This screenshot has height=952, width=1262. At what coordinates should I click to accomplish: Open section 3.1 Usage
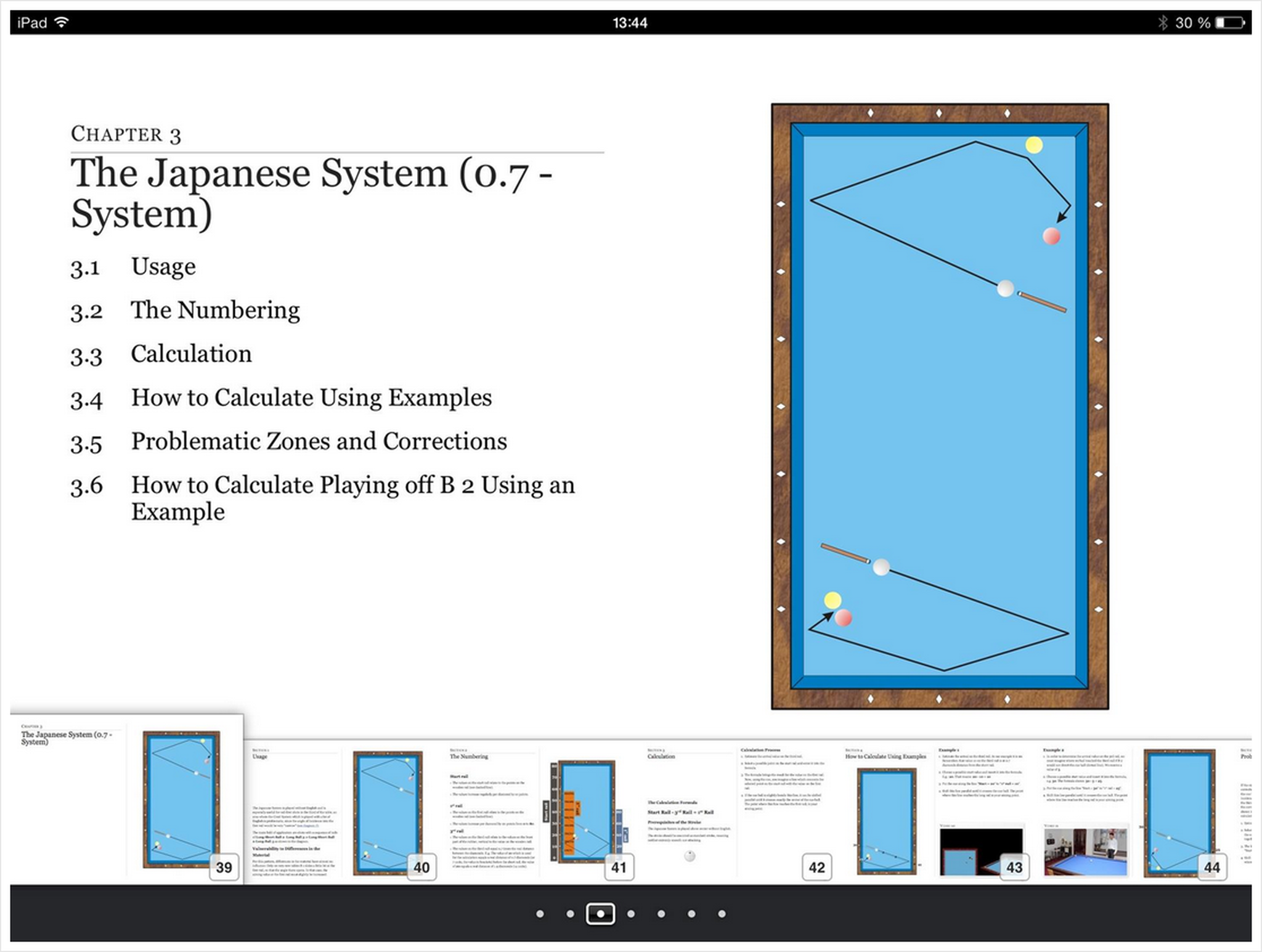(132, 267)
